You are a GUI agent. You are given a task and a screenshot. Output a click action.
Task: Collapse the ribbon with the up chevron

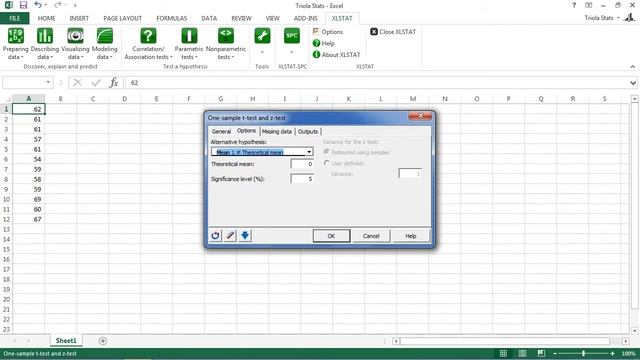pyautogui.click(x=633, y=67)
